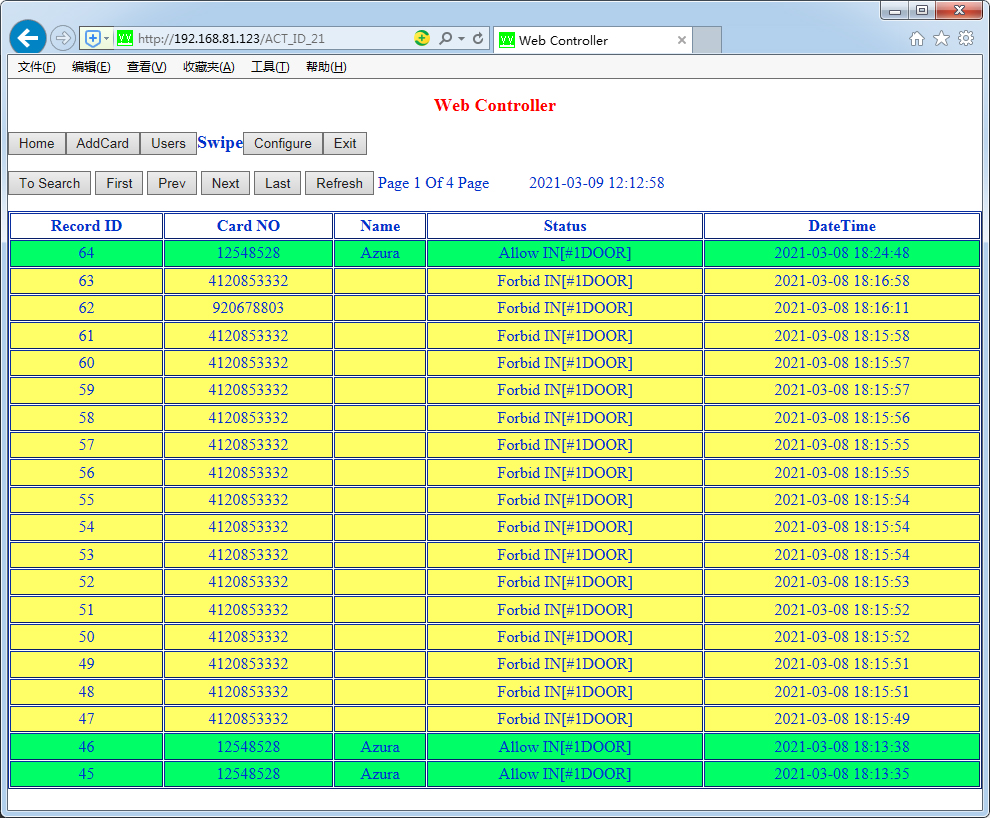Reload page with address bar refresh icon
This screenshot has width=990, height=818.
[478, 39]
